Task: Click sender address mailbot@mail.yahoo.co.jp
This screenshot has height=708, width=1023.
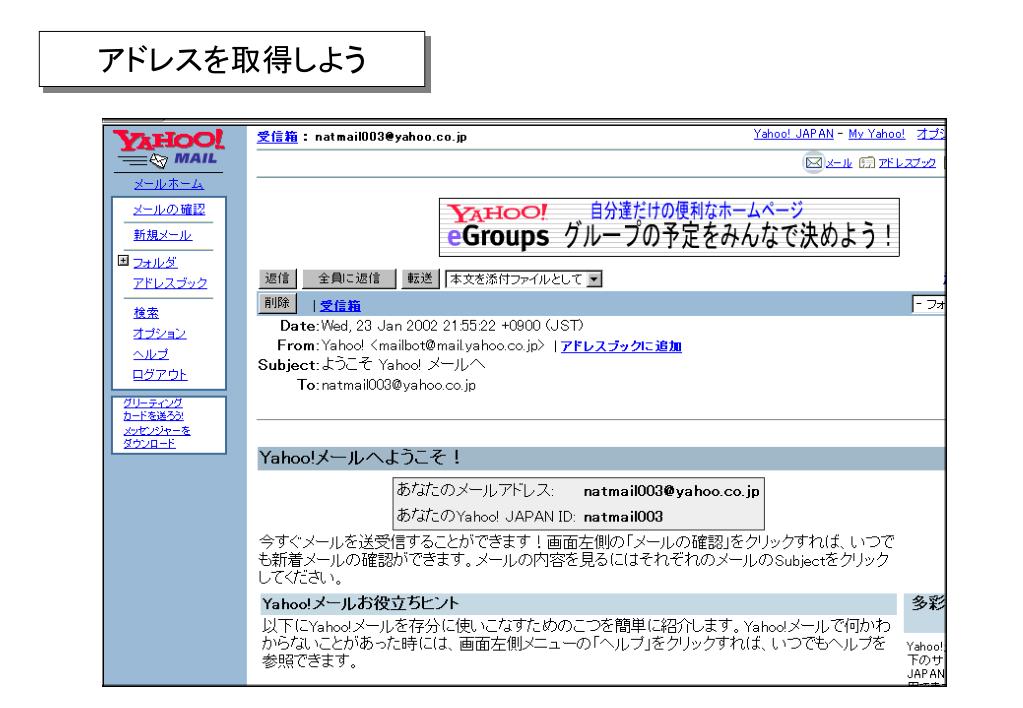Action: click(459, 346)
